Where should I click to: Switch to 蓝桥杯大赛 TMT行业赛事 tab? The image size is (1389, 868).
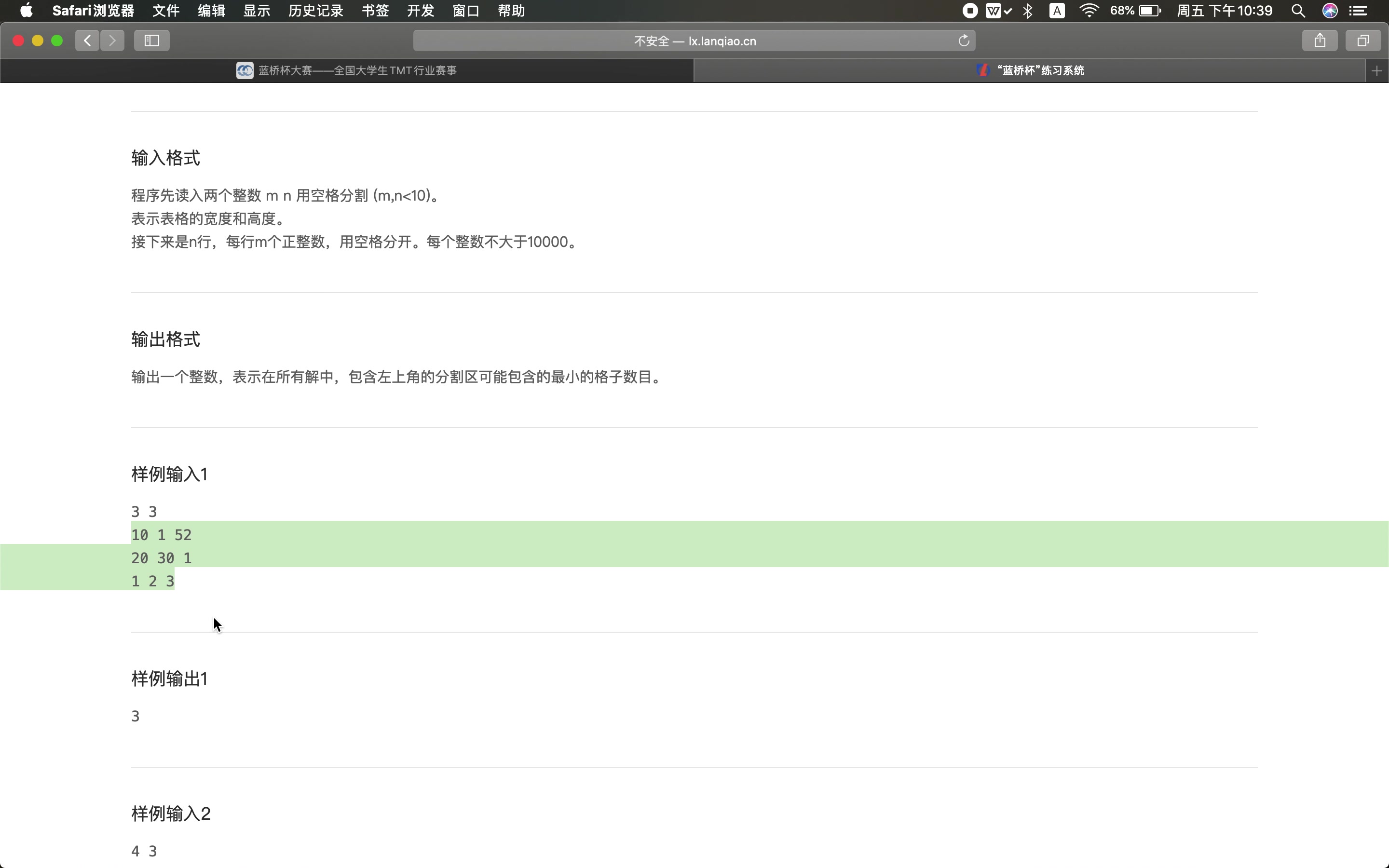(x=347, y=70)
